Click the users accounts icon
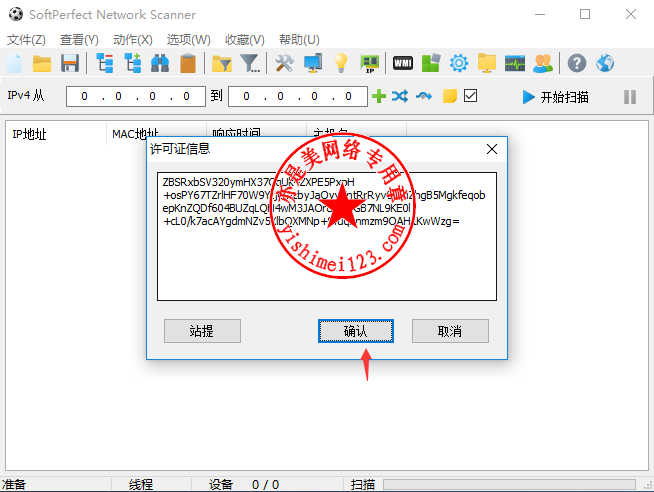654x492 pixels. point(543,63)
